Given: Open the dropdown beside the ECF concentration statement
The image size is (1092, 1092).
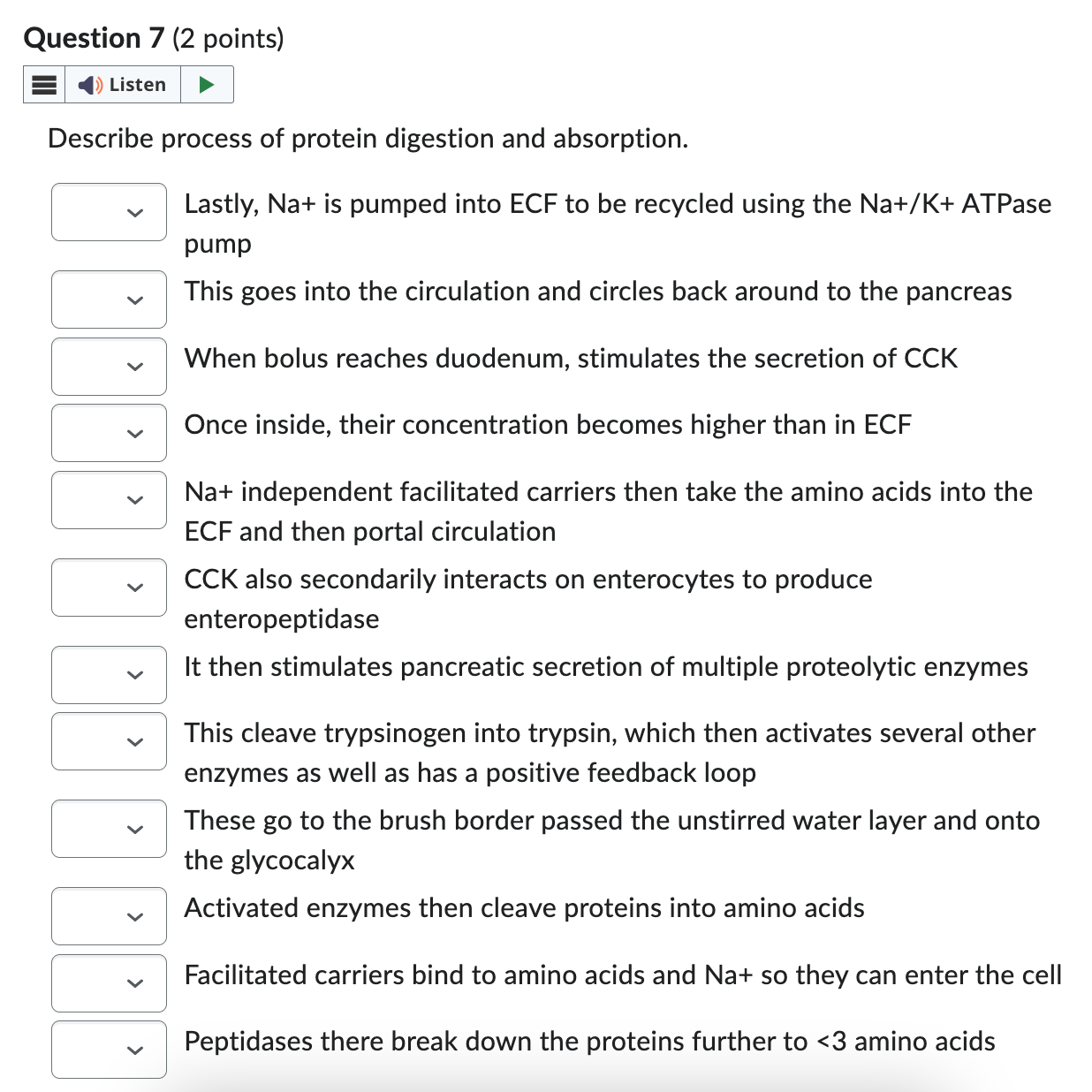Looking at the screenshot, I should (109, 433).
